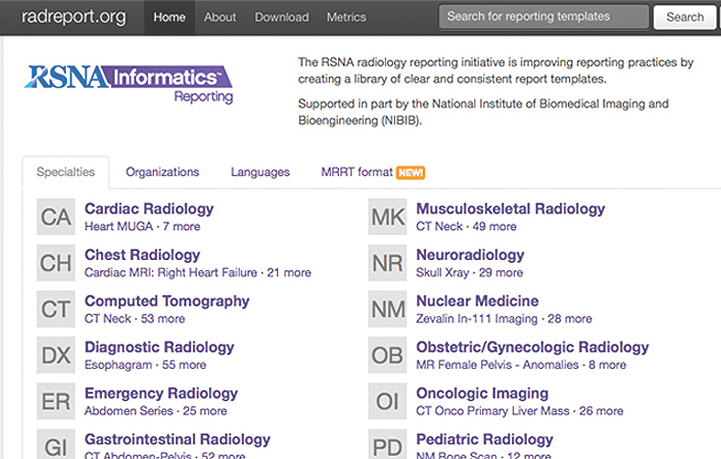
Task: Click 28 more under Nuclear Medicine
Action: click(570, 318)
